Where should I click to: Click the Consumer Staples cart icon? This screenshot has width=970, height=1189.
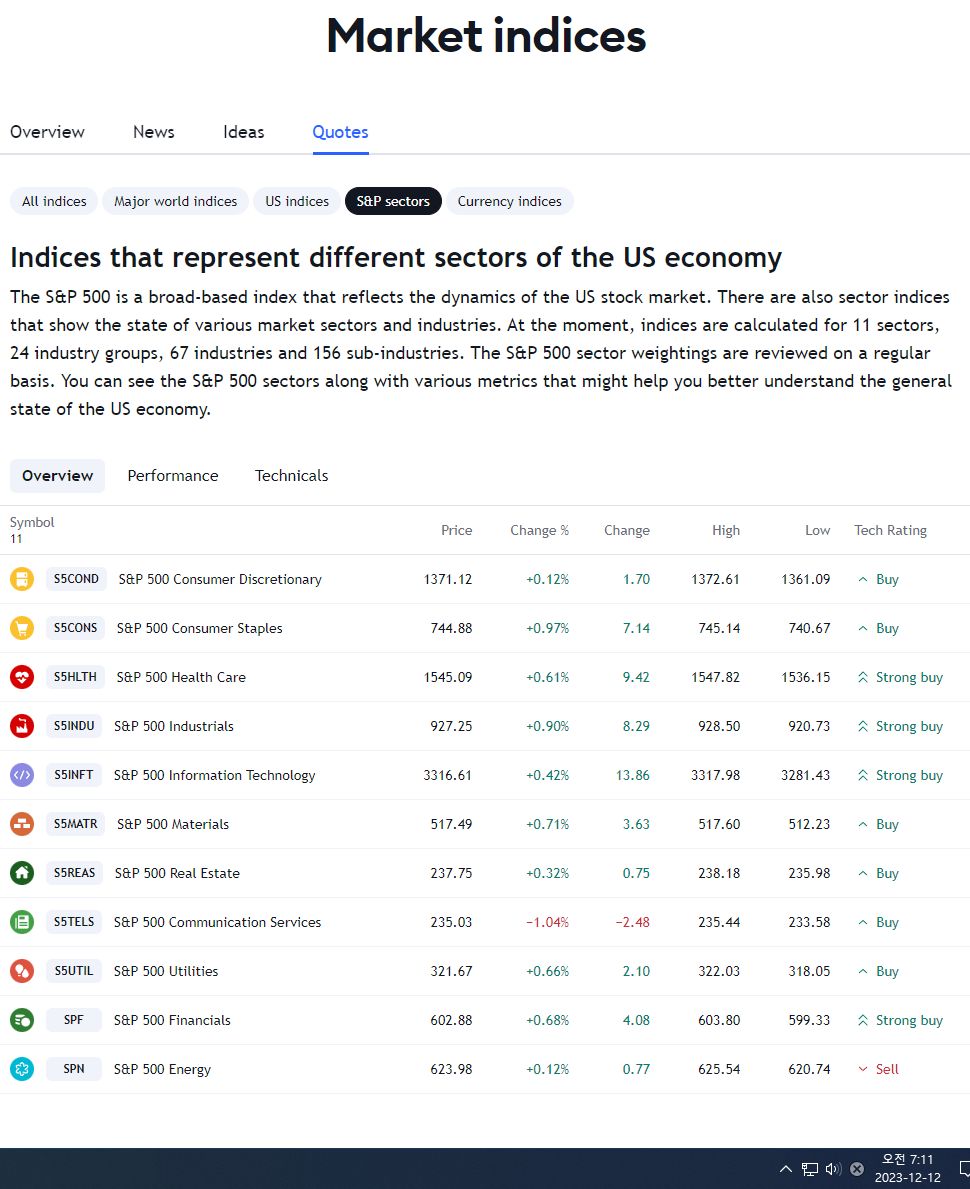pyautogui.click(x=22, y=628)
